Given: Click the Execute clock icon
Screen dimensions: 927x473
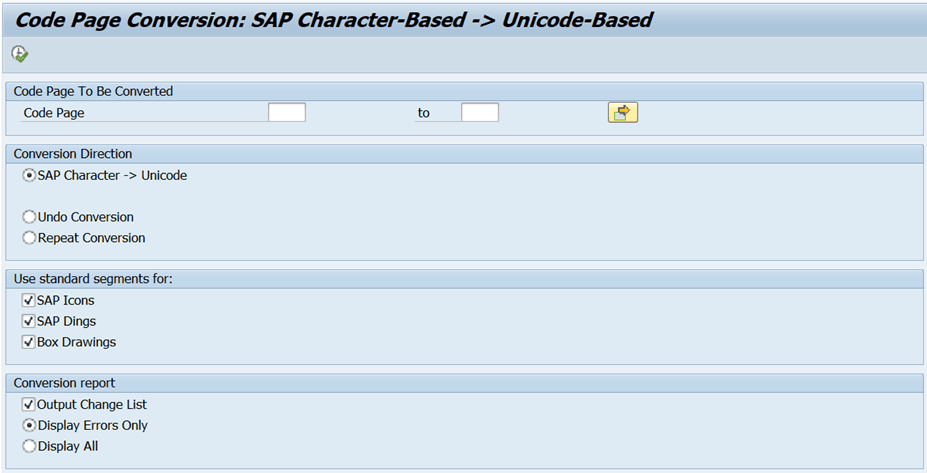Looking at the screenshot, I should 20,54.
